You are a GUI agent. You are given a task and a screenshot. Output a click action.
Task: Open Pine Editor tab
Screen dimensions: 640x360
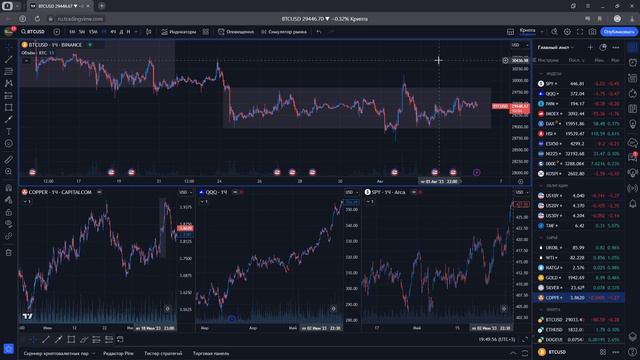click(x=118, y=353)
